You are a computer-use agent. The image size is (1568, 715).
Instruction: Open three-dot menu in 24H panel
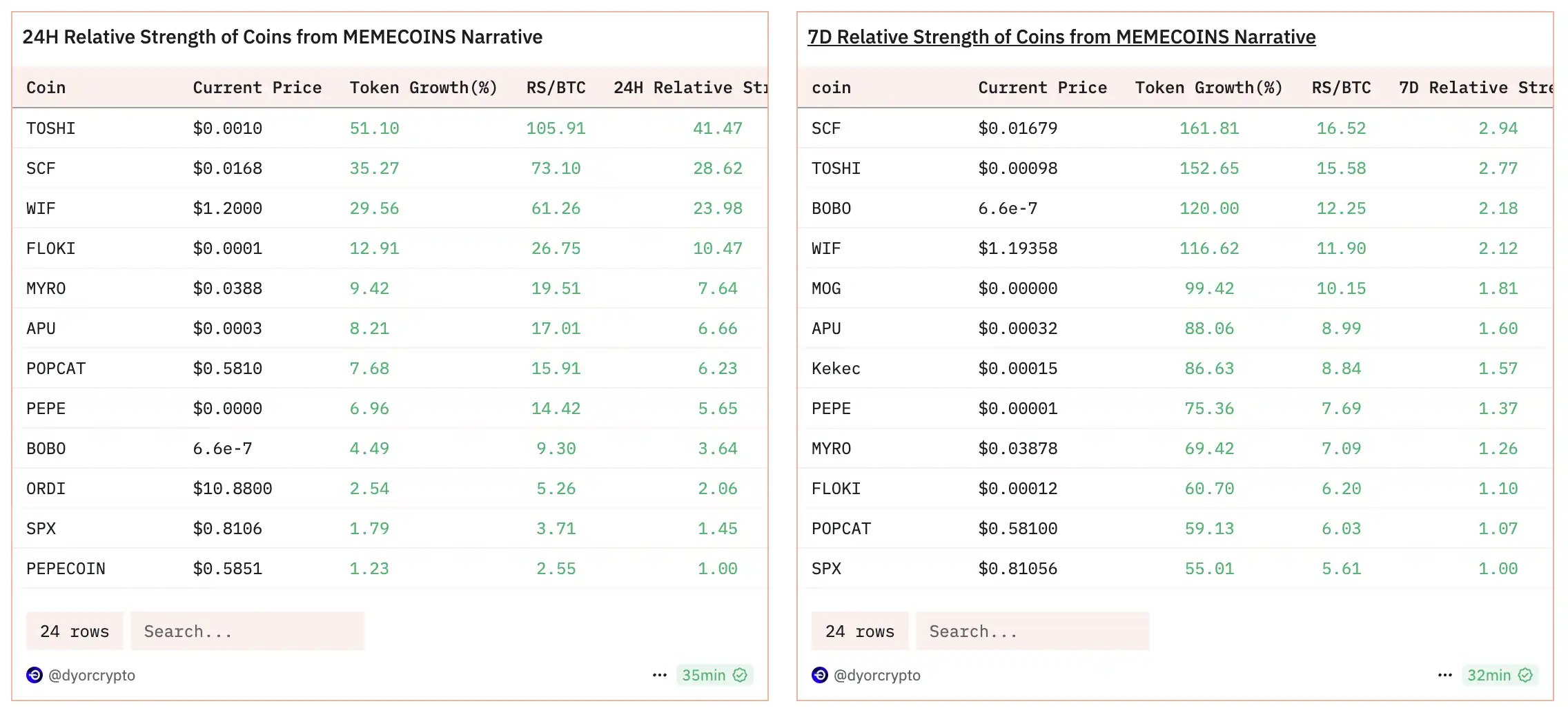click(x=660, y=675)
